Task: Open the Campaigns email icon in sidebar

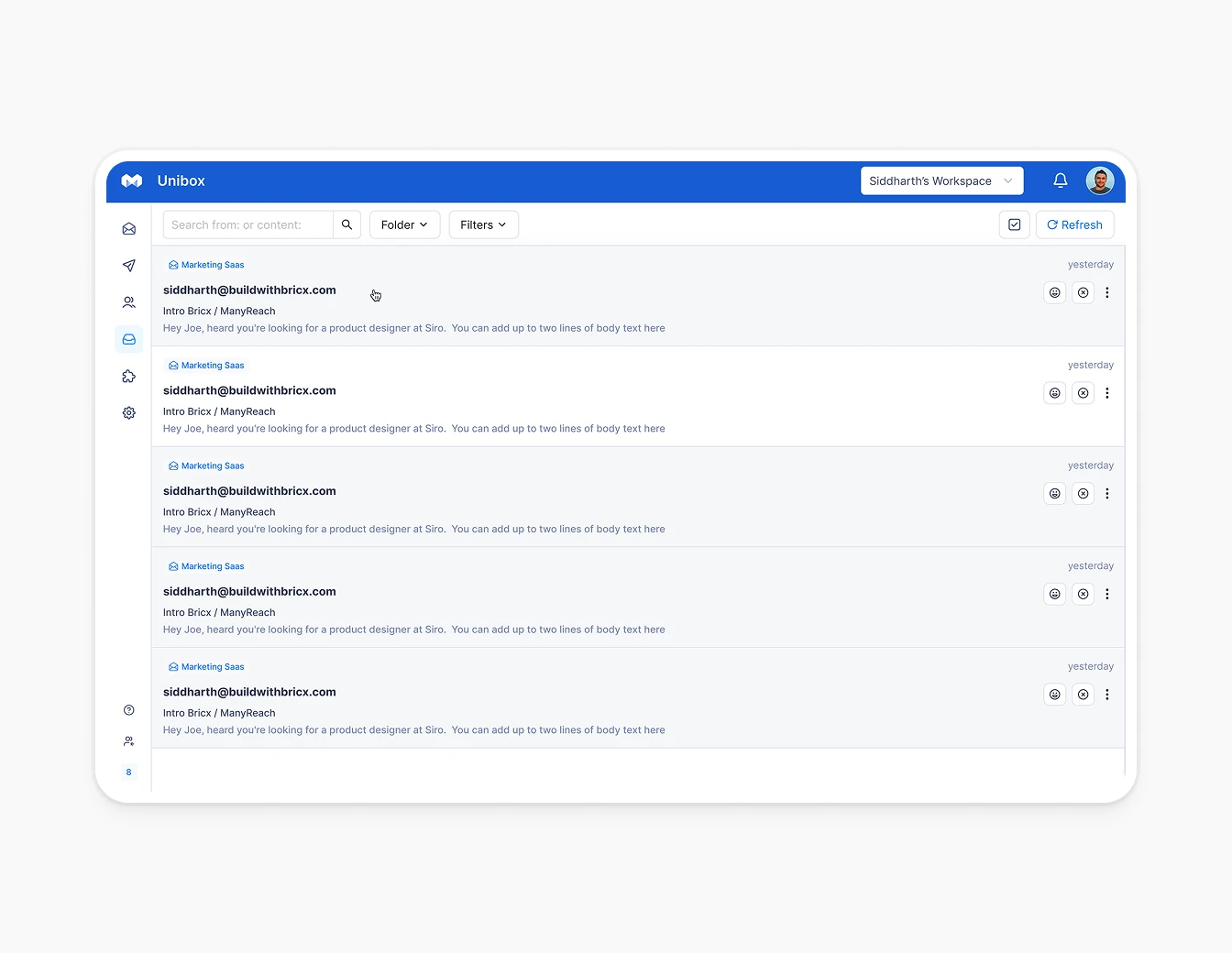Action: (x=128, y=228)
